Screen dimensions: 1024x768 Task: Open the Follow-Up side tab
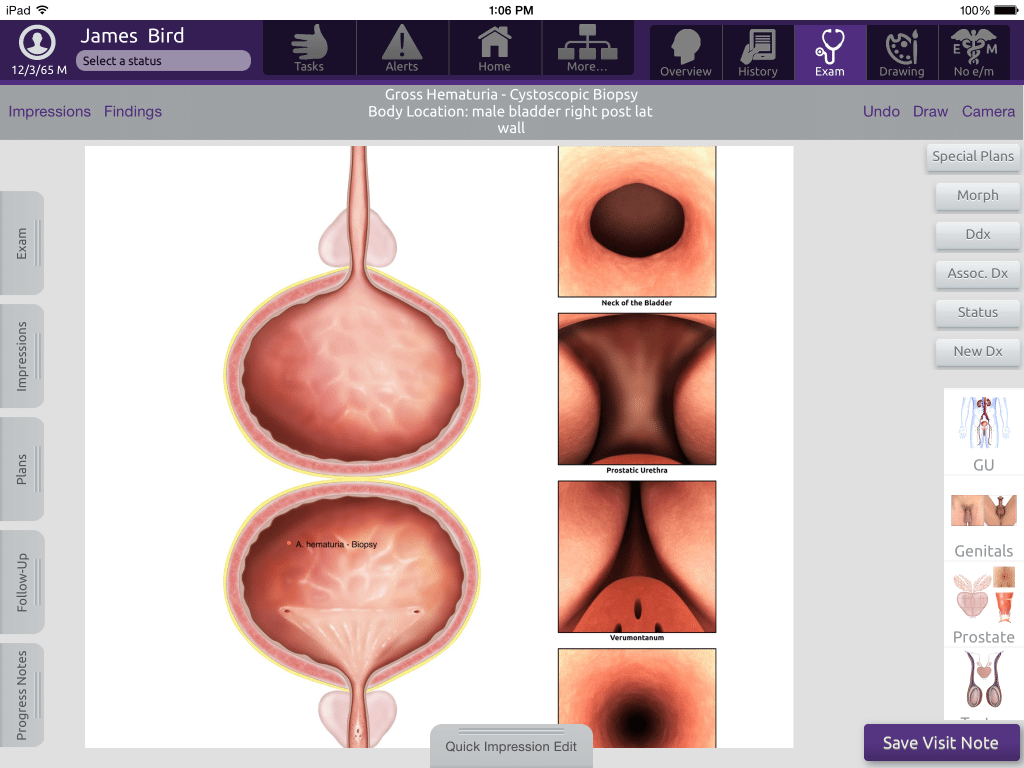tap(22, 582)
